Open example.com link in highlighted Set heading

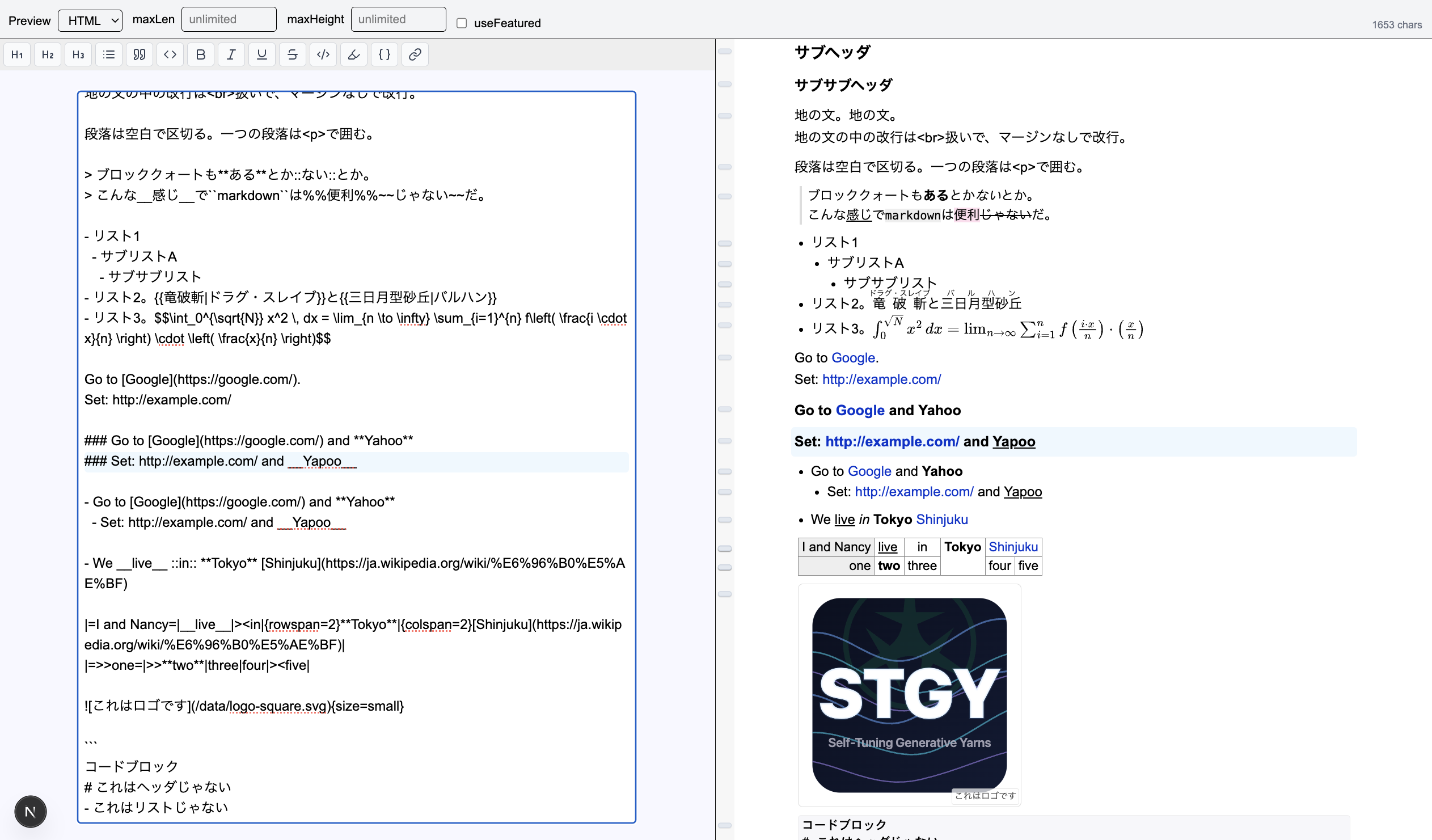892,442
